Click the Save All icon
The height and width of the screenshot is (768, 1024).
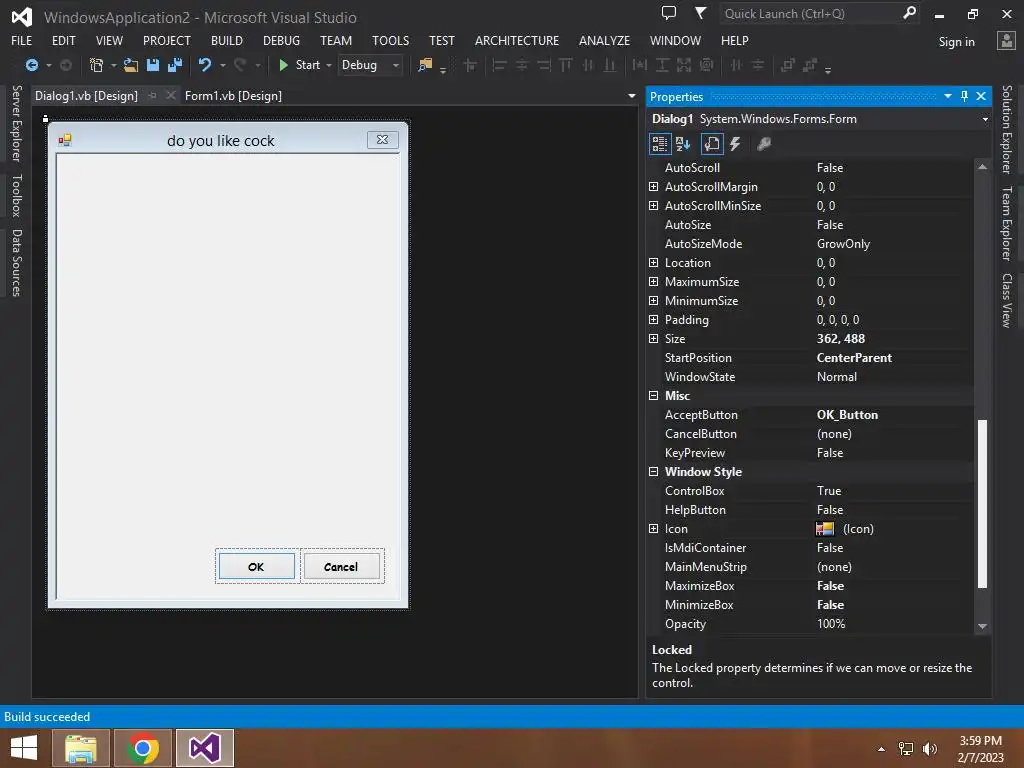(174, 65)
